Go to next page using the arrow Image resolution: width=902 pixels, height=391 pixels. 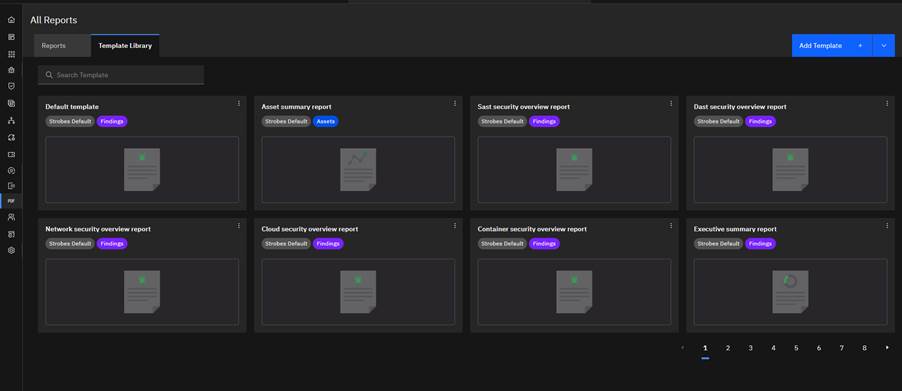point(887,347)
